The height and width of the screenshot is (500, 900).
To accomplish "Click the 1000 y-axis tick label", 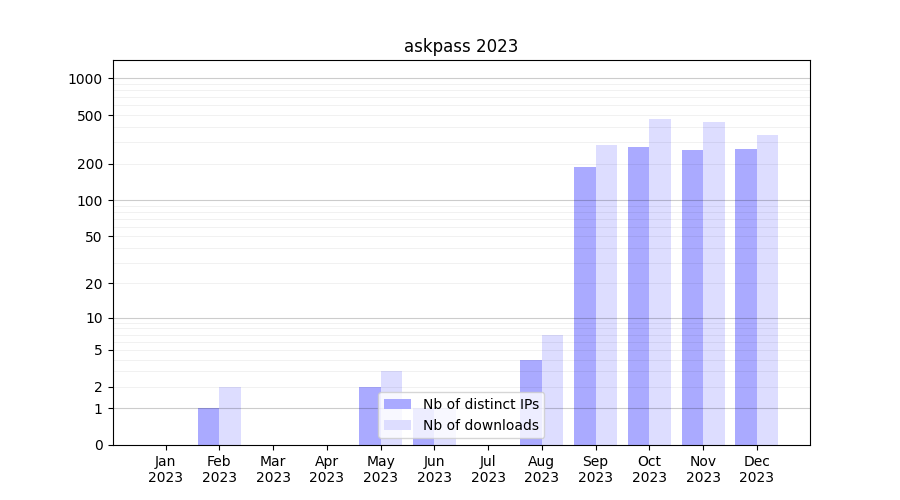I will [x=86, y=79].
